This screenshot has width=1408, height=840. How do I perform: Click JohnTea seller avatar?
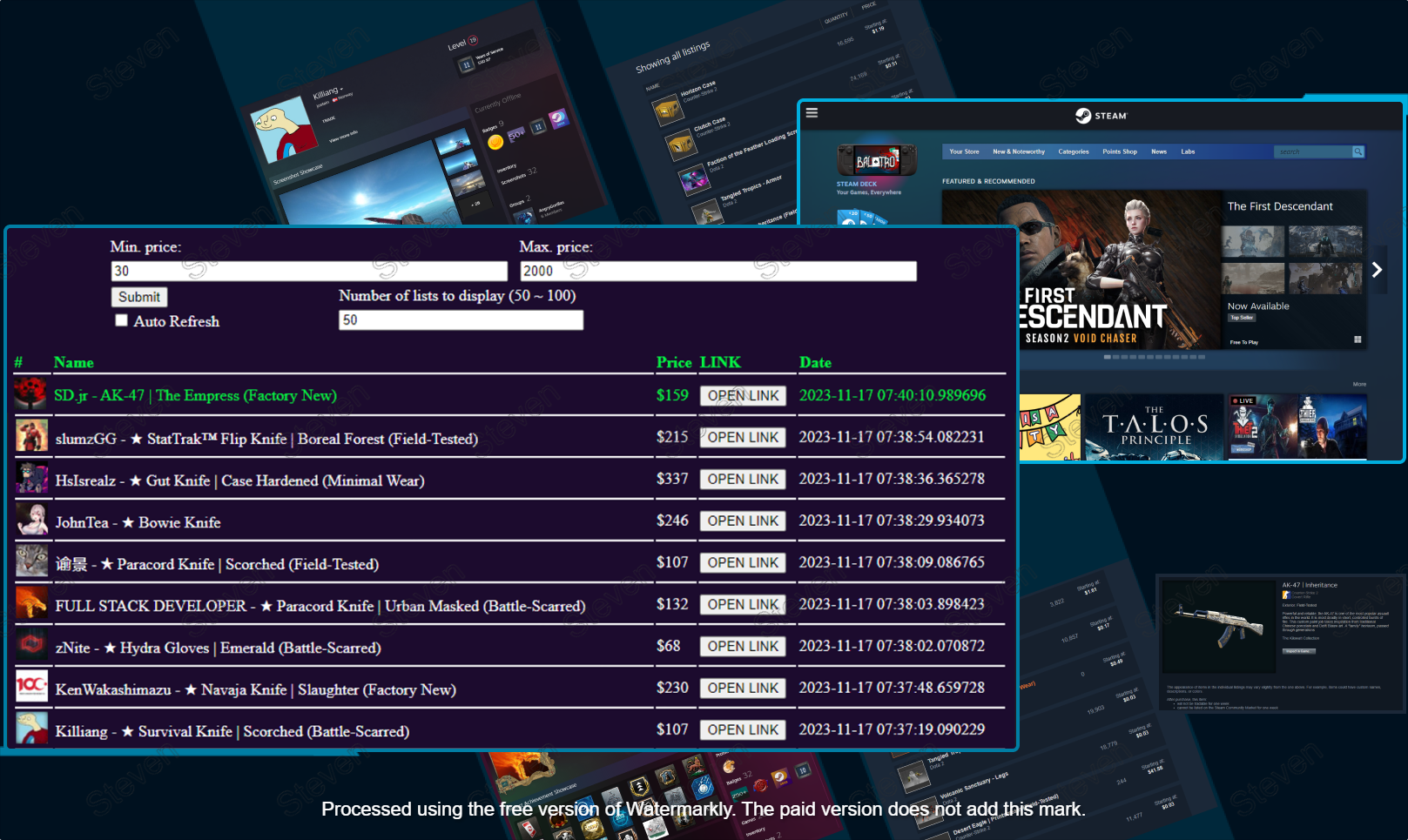(32, 519)
